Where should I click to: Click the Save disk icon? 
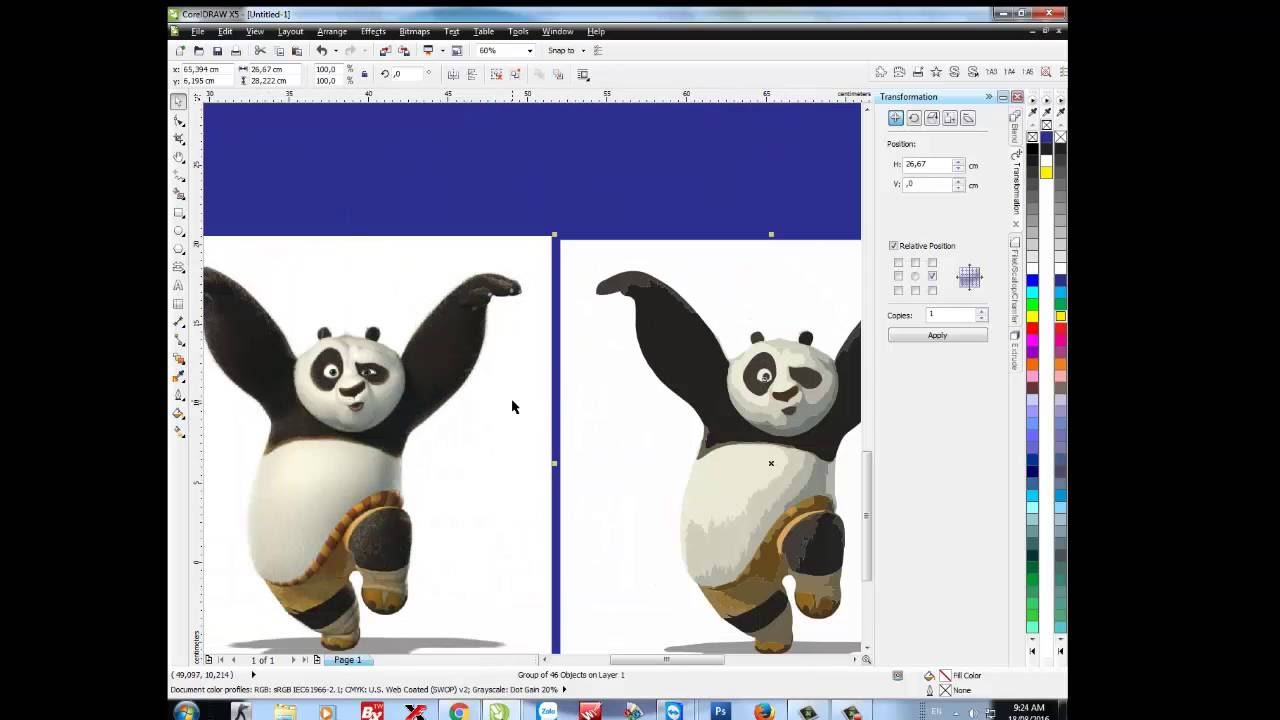pos(217,50)
